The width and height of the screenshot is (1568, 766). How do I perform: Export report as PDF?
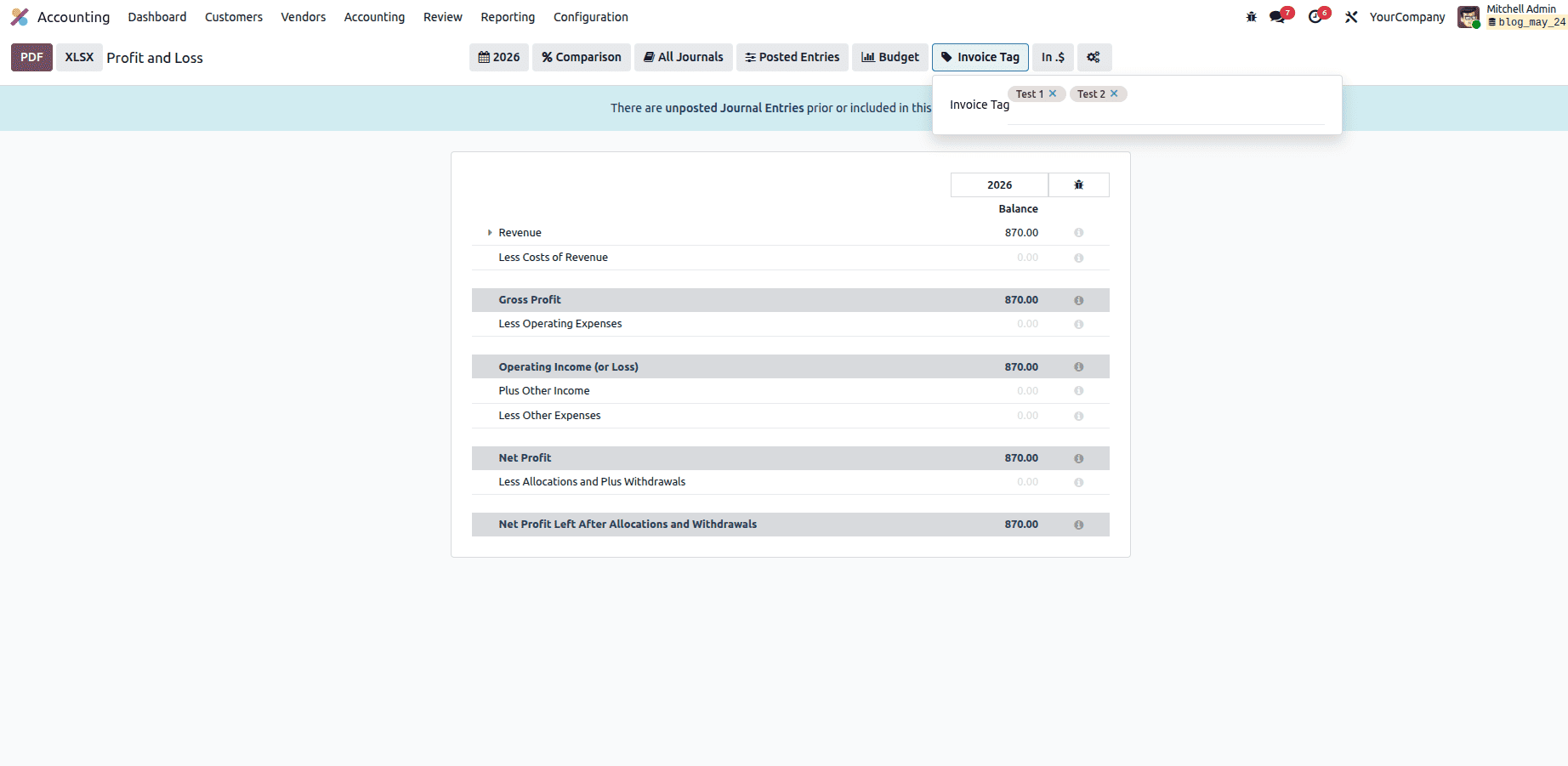(31, 57)
